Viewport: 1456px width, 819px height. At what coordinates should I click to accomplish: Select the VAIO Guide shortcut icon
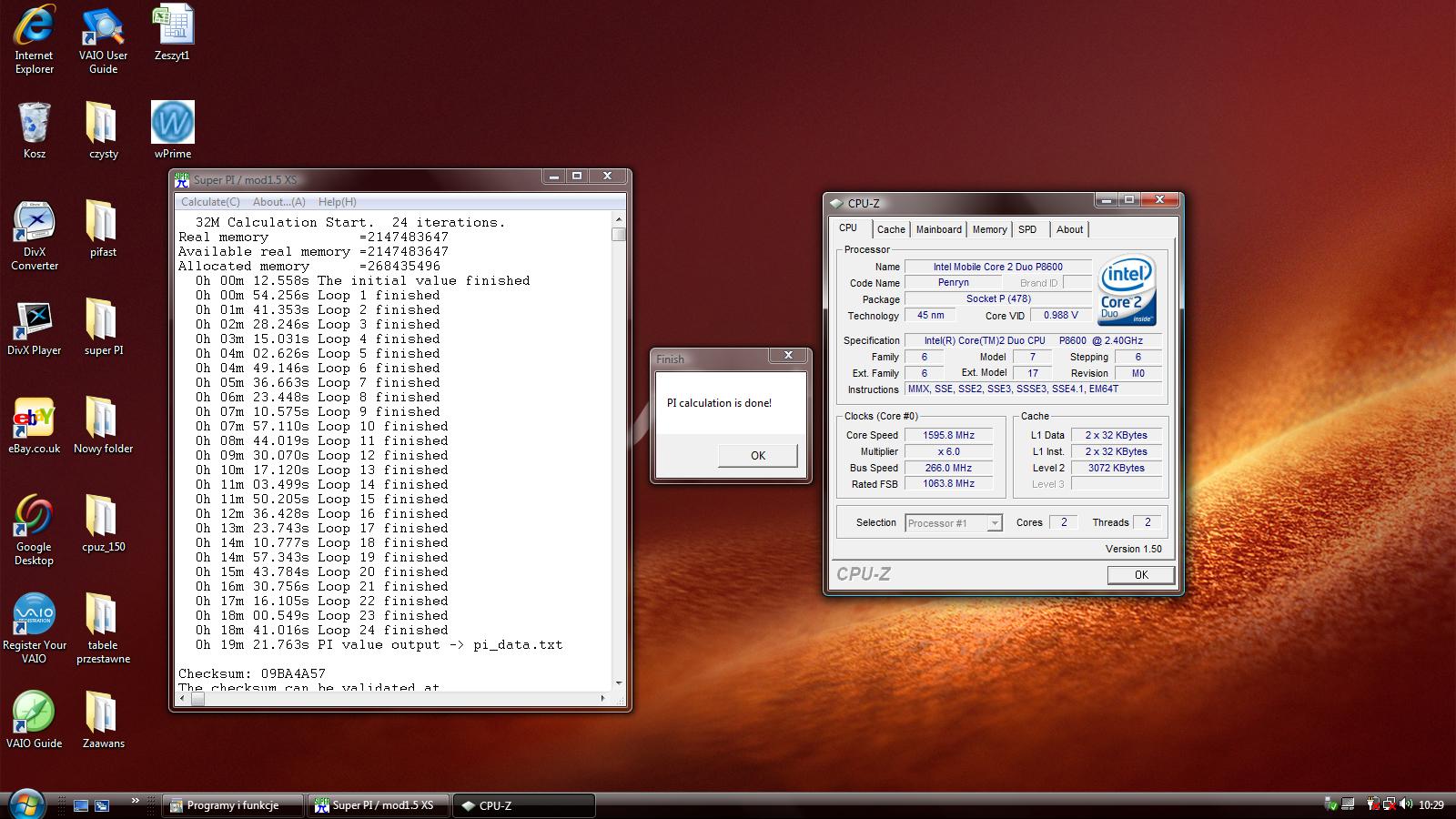click(35, 720)
